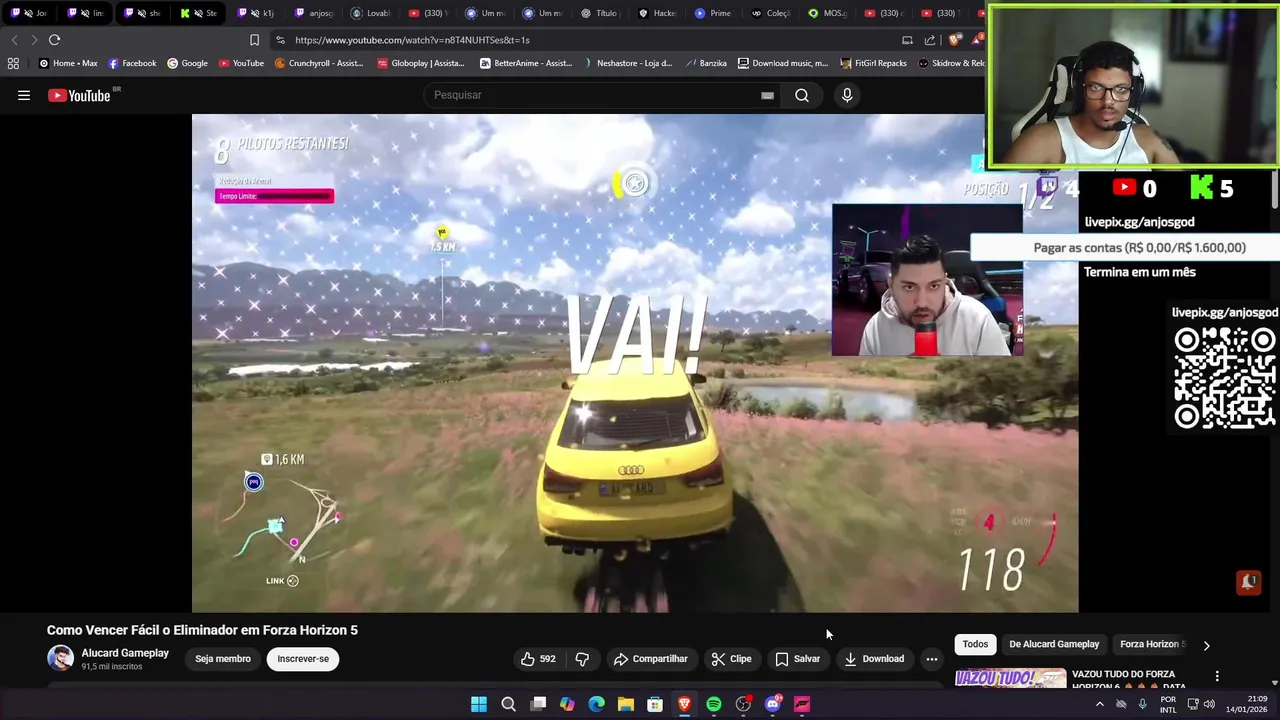Viewport: 1280px width, 720px height.
Task: Save video with Salvar button
Action: coord(797,659)
